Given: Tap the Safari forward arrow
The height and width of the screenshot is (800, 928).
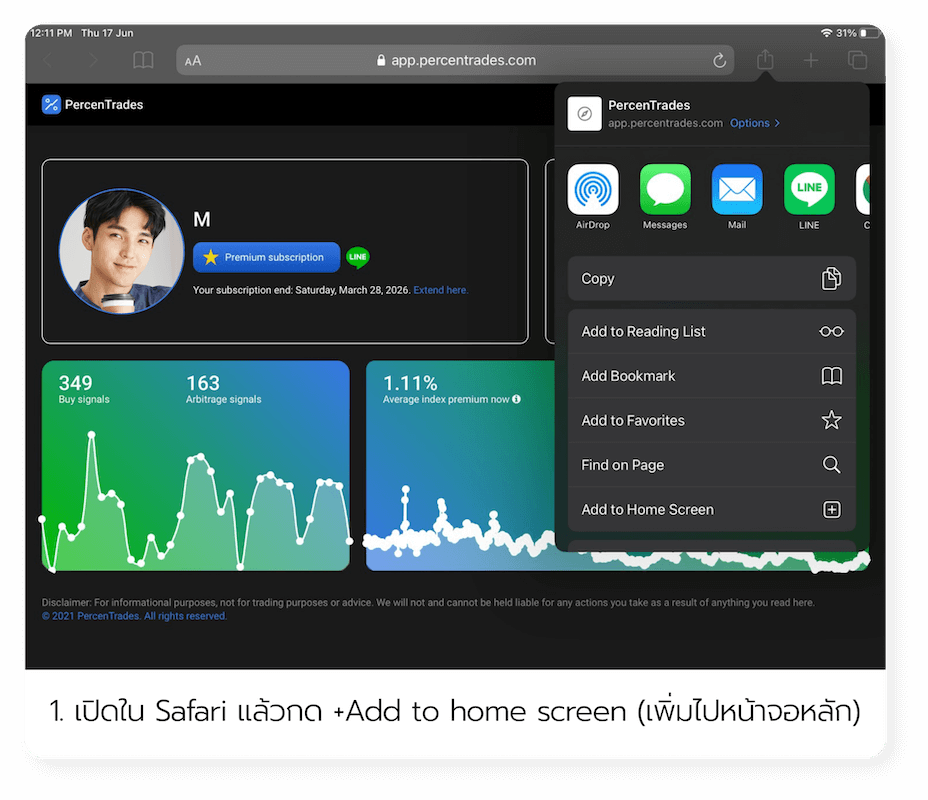Looking at the screenshot, I should pyautogui.click(x=93, y=60).
